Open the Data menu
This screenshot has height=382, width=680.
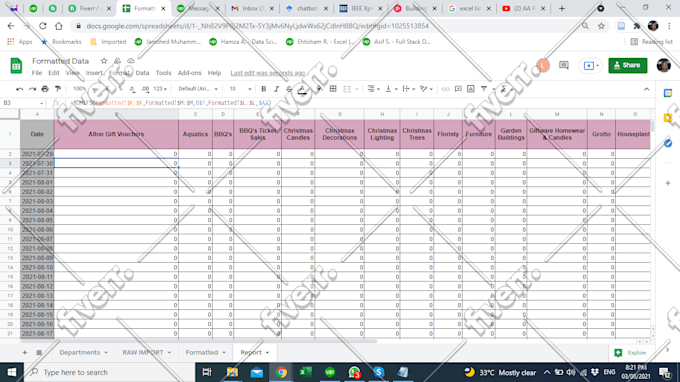142,73
